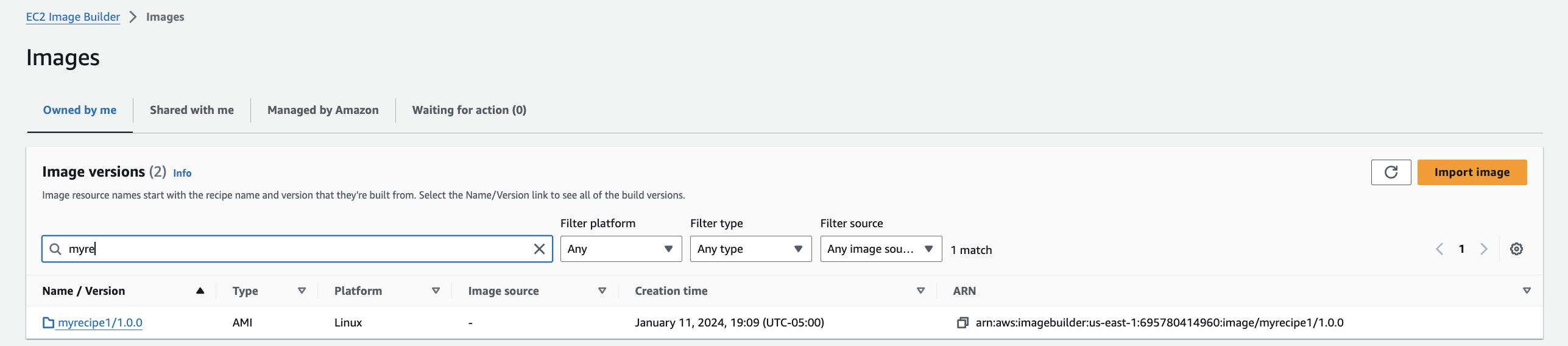Click the Type column sort arrow
1568x346 pixels.
coord(302,291)
